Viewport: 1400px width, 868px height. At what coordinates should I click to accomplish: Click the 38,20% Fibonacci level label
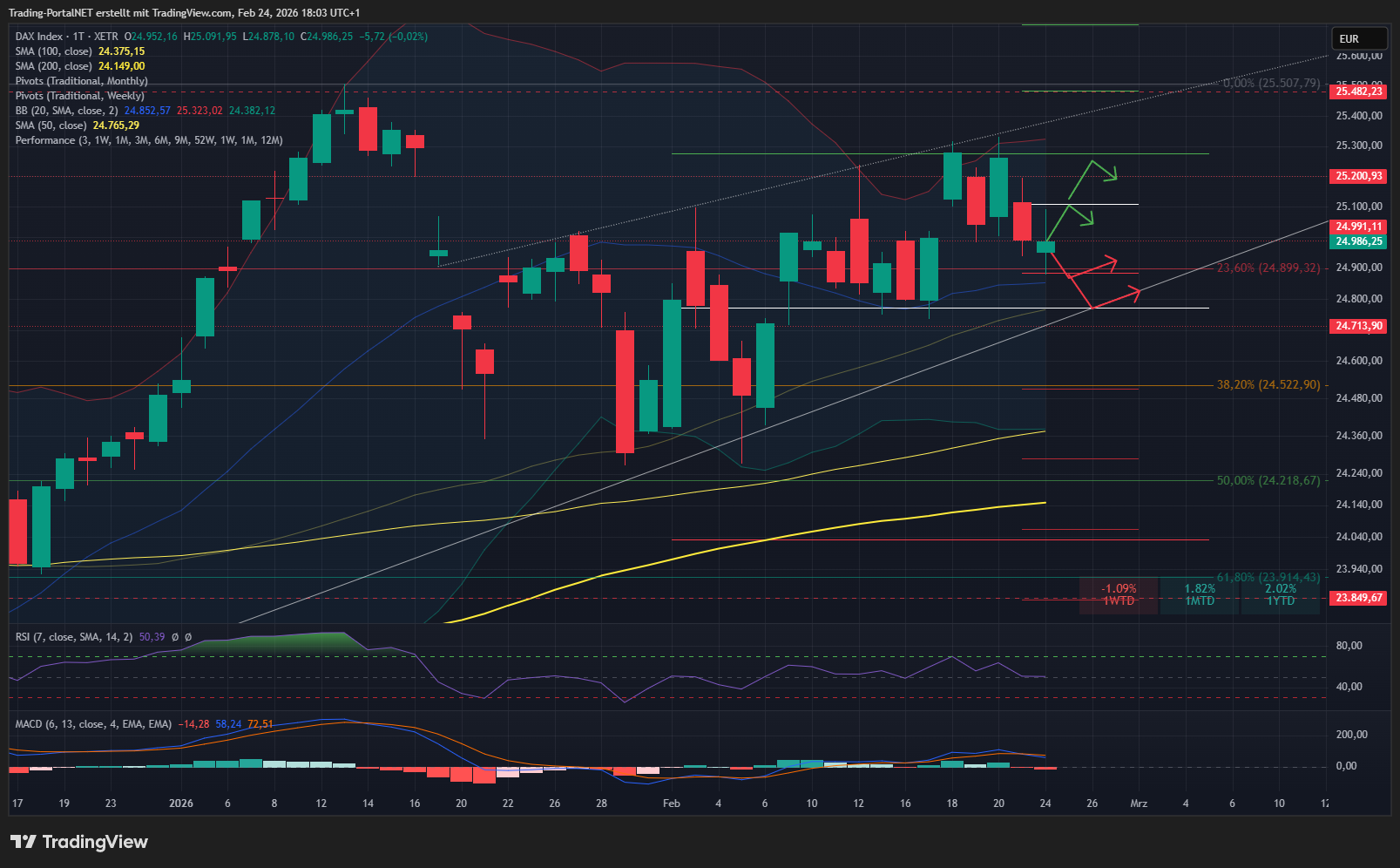click(1268, 384)
